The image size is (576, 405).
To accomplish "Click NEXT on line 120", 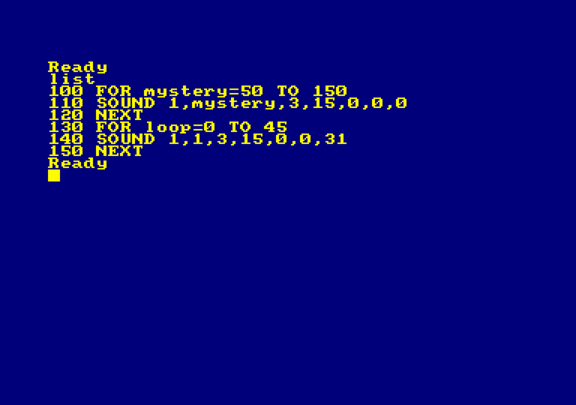I will 119,115.
